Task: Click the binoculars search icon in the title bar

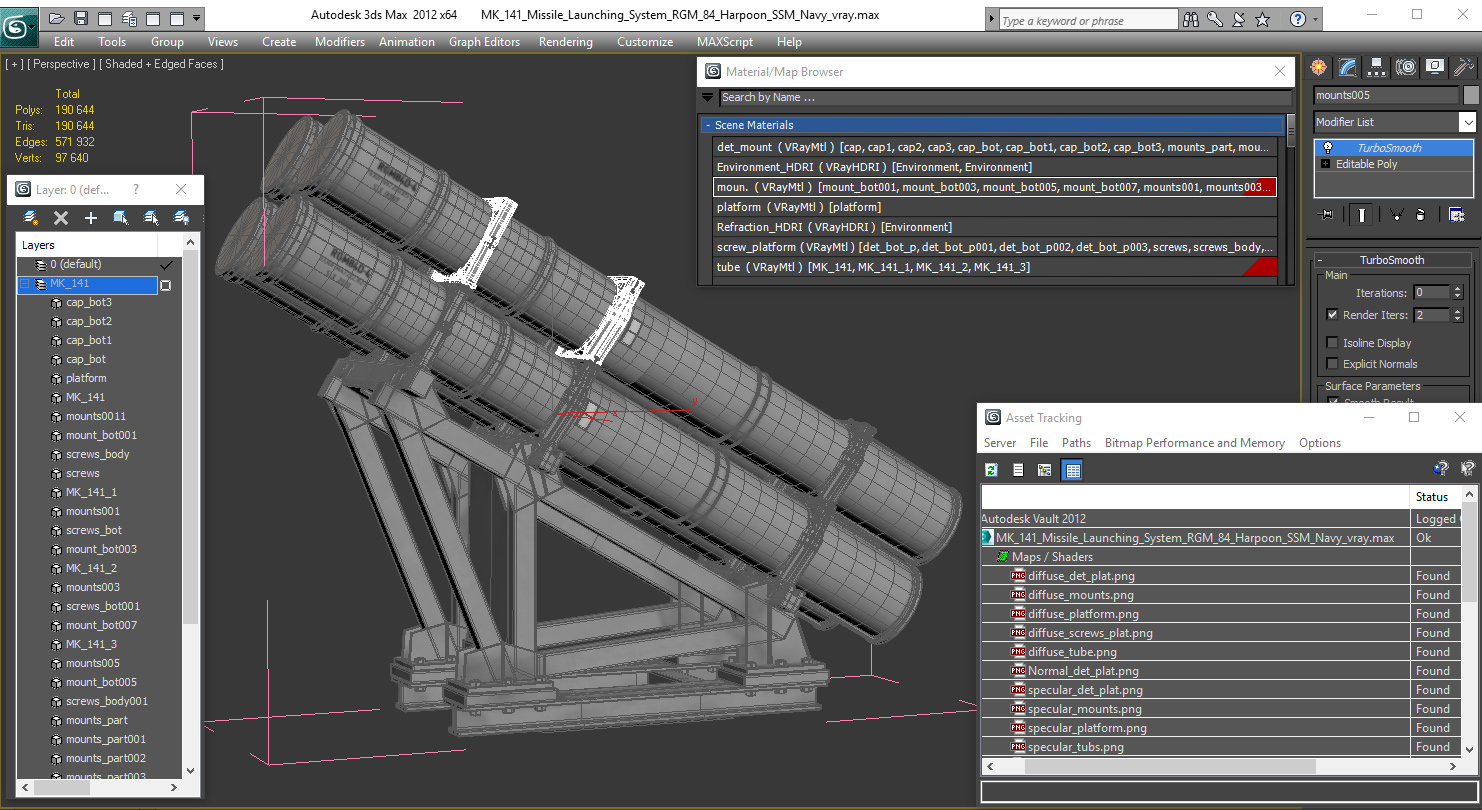Action: 1191,19
